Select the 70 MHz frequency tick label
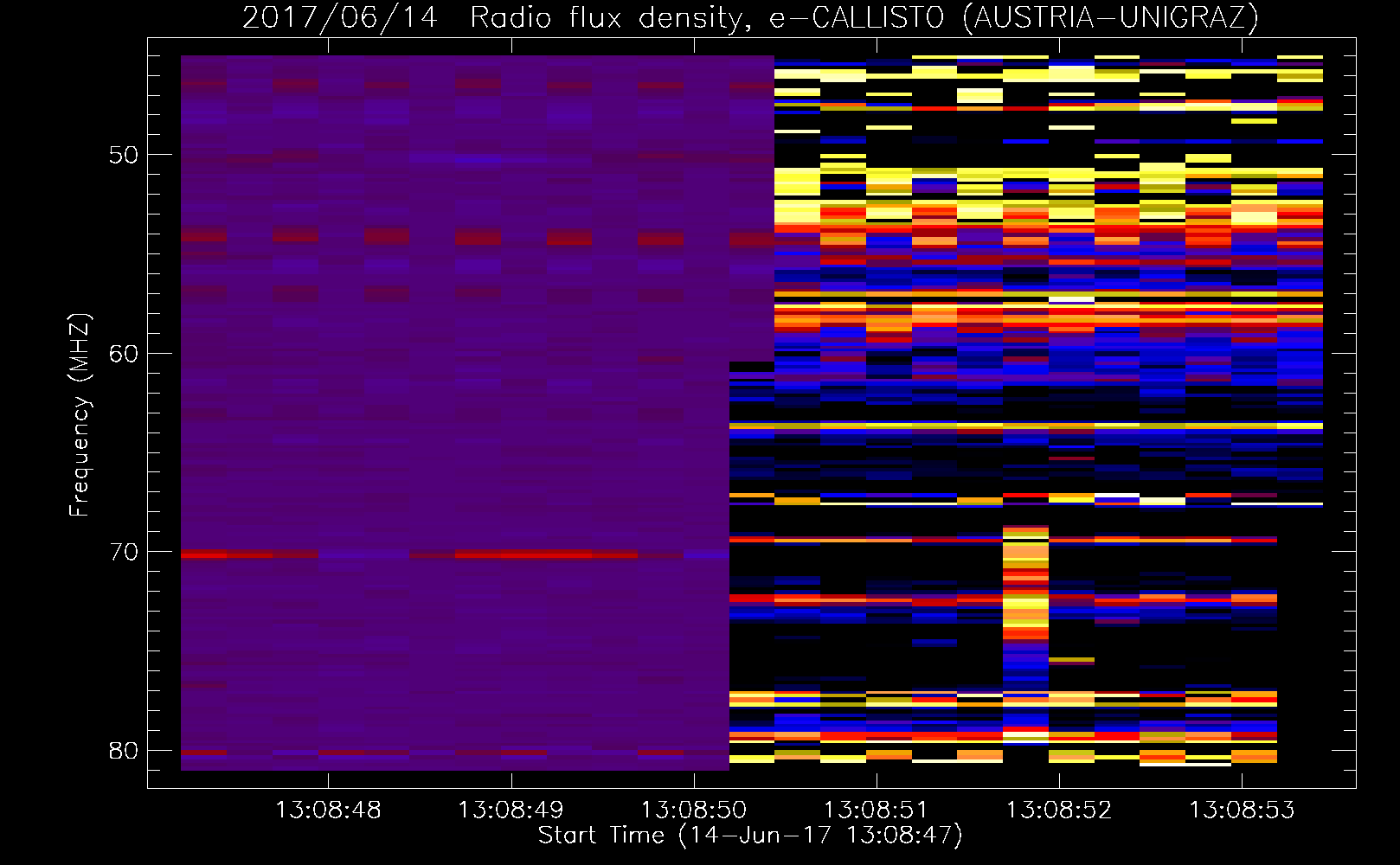The image size is (1400, 865). pos(124,552)
